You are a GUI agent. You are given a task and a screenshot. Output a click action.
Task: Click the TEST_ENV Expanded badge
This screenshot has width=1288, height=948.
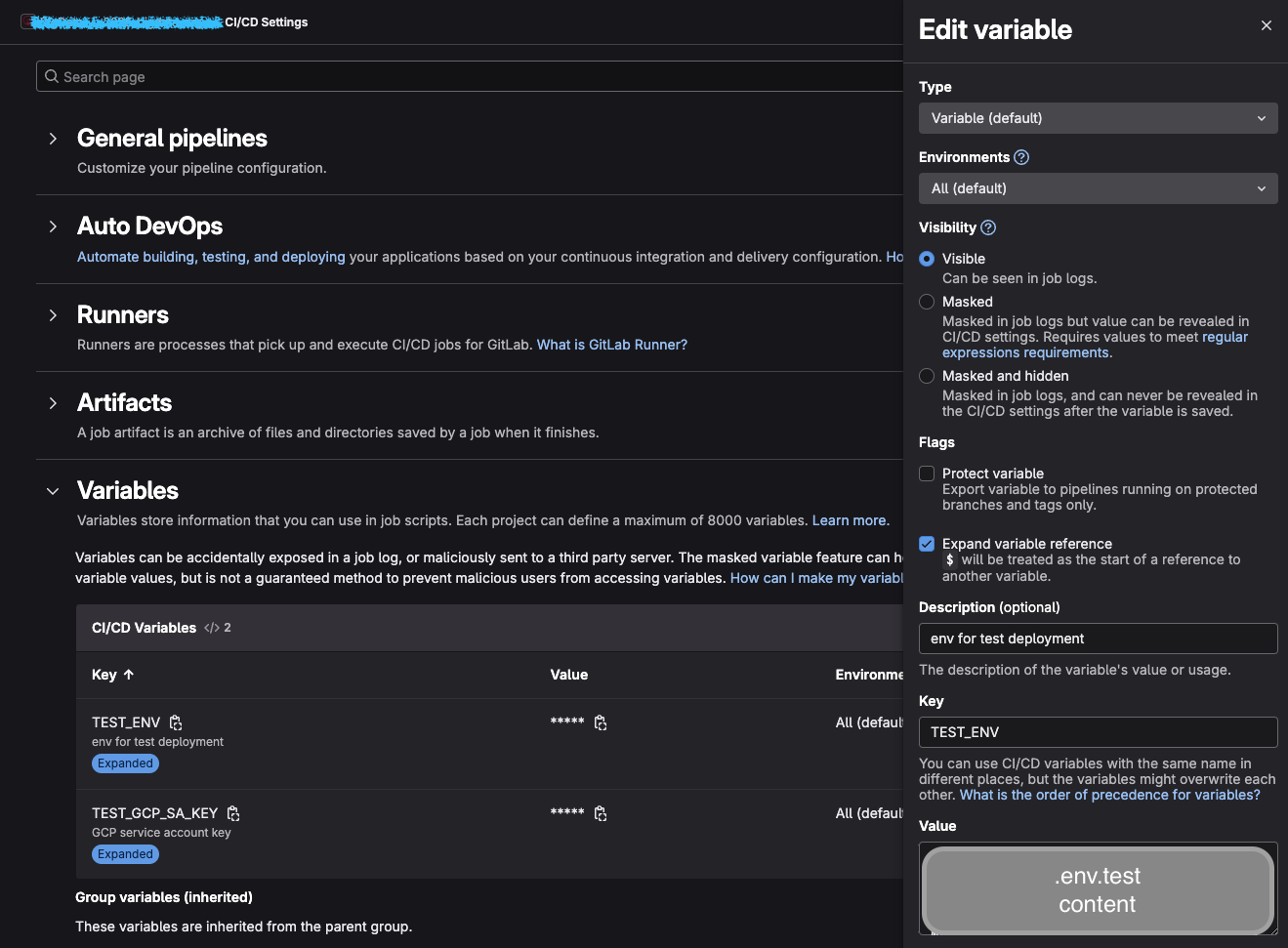click(125, 763)
